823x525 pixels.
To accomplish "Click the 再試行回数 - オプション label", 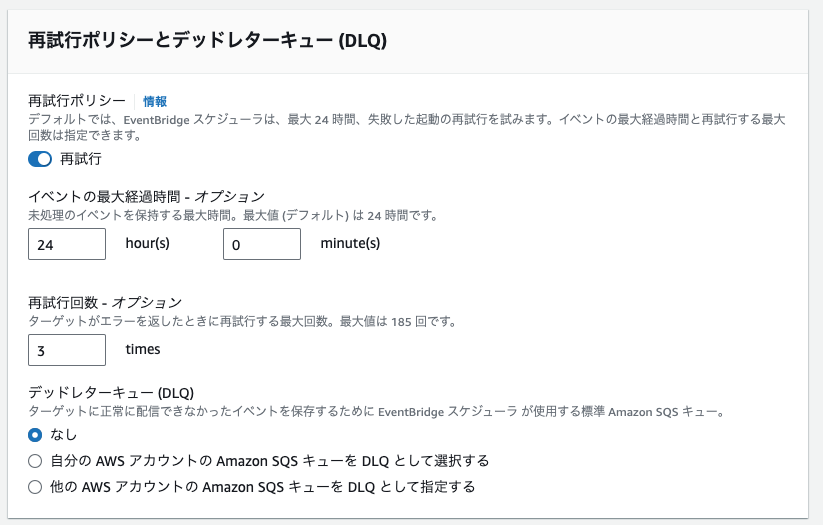I will point(105,302).
